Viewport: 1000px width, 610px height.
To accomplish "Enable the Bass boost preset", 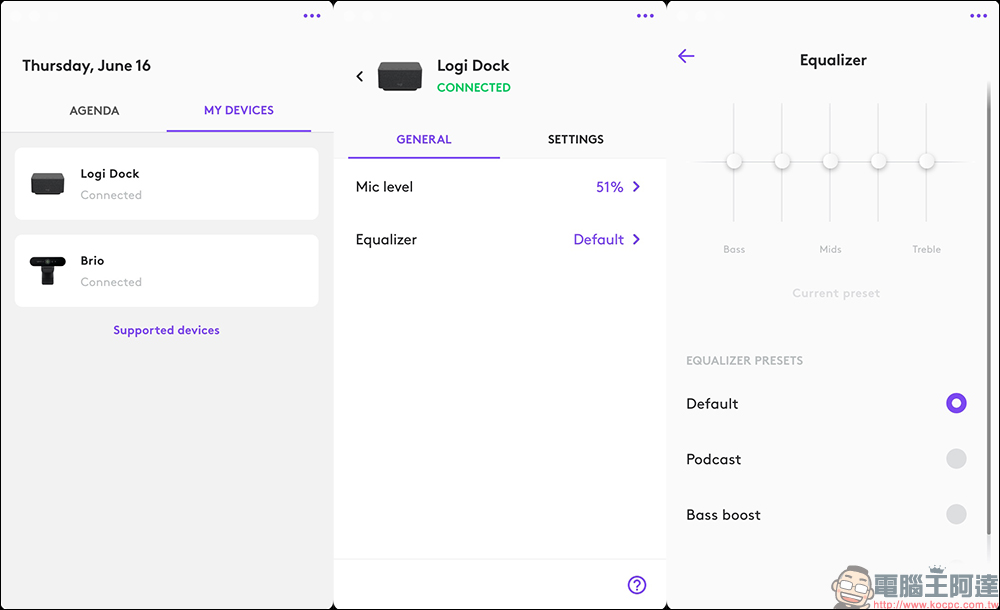I will 956,514.
